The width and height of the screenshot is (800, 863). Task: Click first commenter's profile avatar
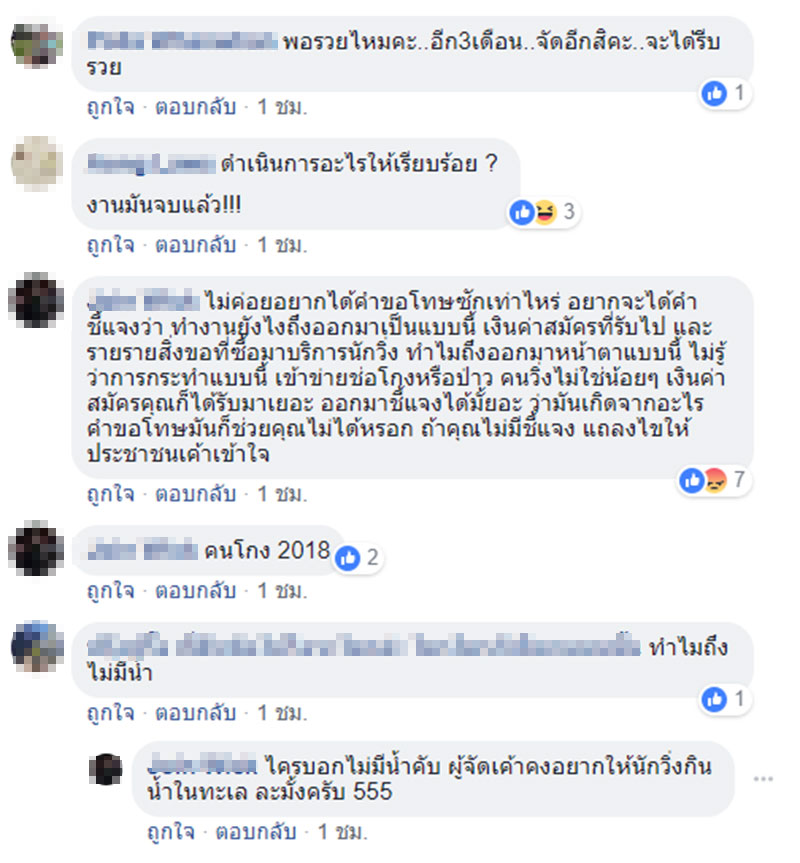click(37, 43)
